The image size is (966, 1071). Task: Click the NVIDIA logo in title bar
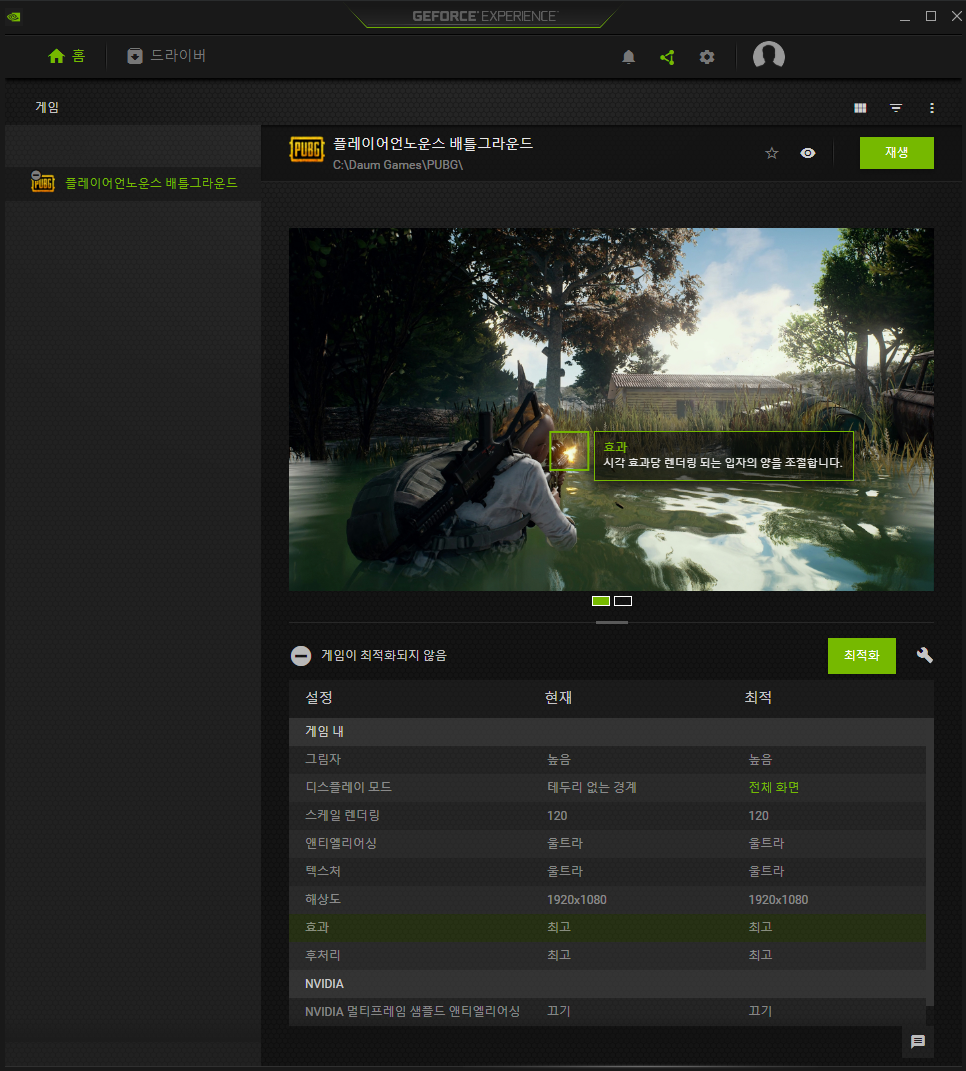[14, 16]
